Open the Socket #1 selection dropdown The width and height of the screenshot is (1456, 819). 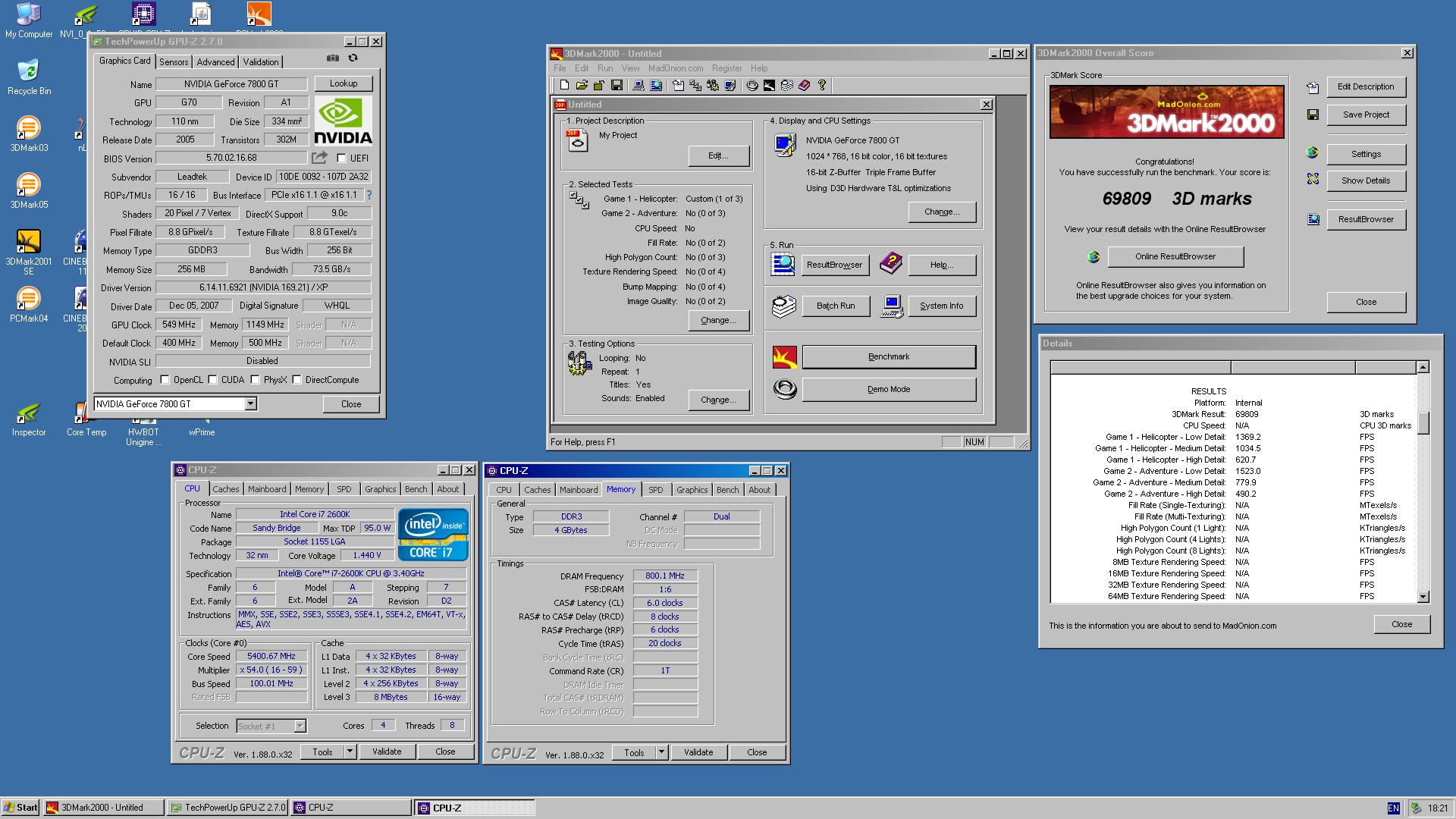pos(300,726)
